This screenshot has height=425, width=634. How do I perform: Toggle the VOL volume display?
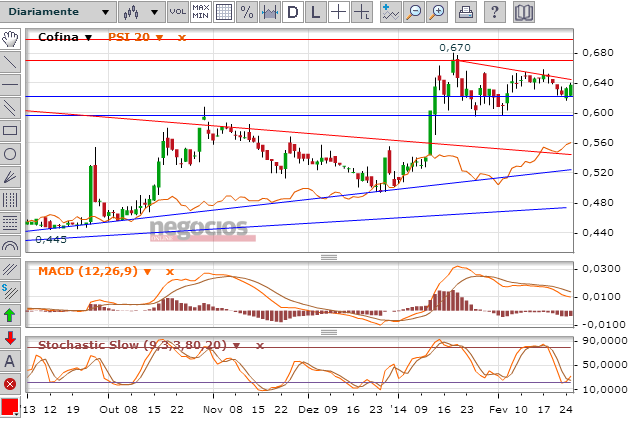pos(178,12)
